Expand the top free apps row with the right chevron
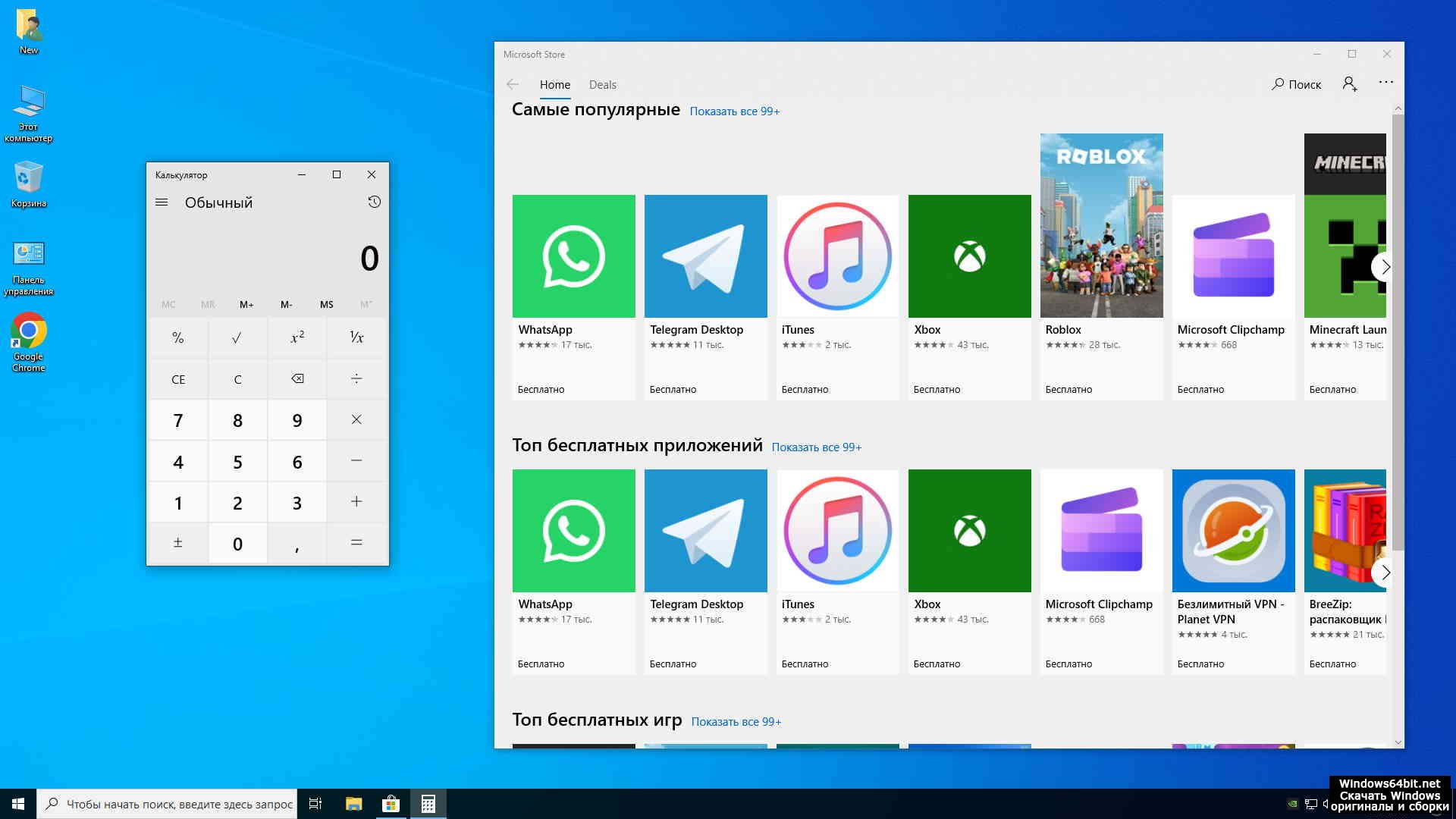 pyautogui.click(x=1385, y=573)
